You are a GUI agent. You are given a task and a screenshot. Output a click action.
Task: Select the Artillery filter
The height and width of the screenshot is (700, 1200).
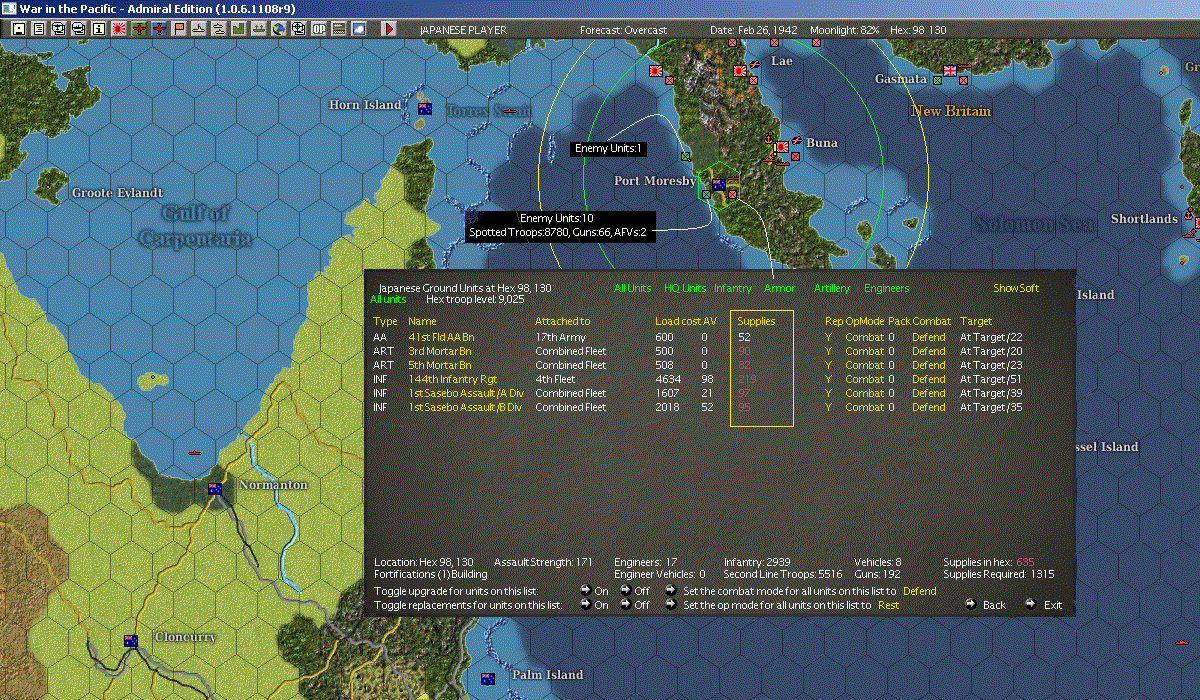(x=832, y=288)
